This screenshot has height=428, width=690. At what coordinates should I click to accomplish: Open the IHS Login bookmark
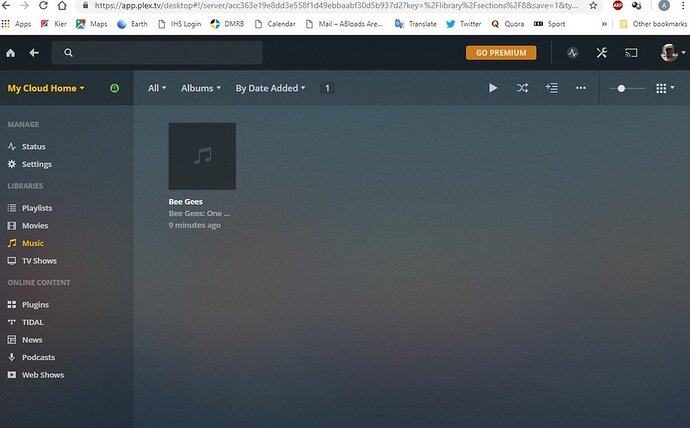tap(180, 24)
